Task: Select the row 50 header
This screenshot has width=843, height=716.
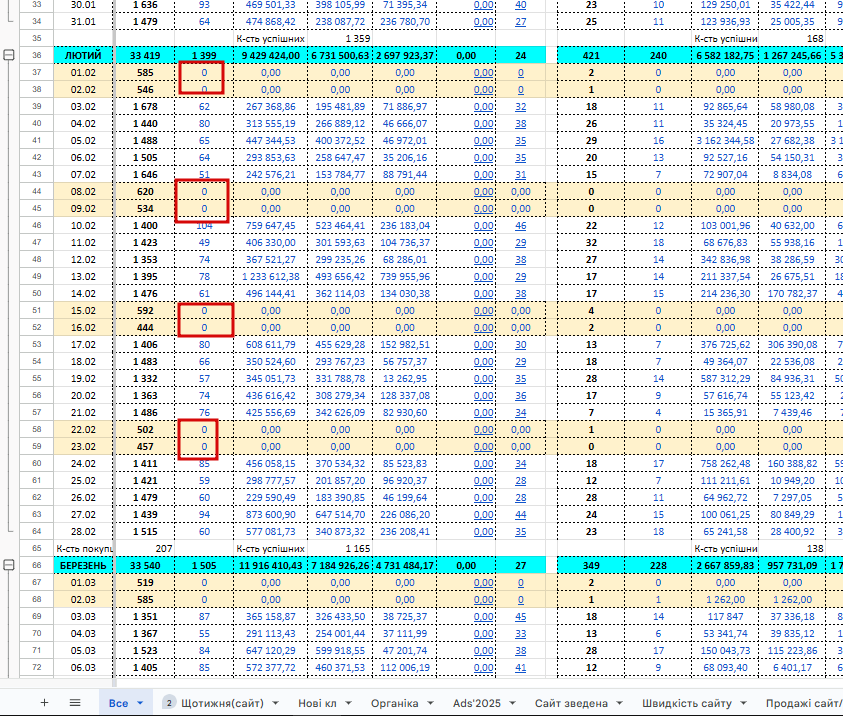Action: pos(37,293)
